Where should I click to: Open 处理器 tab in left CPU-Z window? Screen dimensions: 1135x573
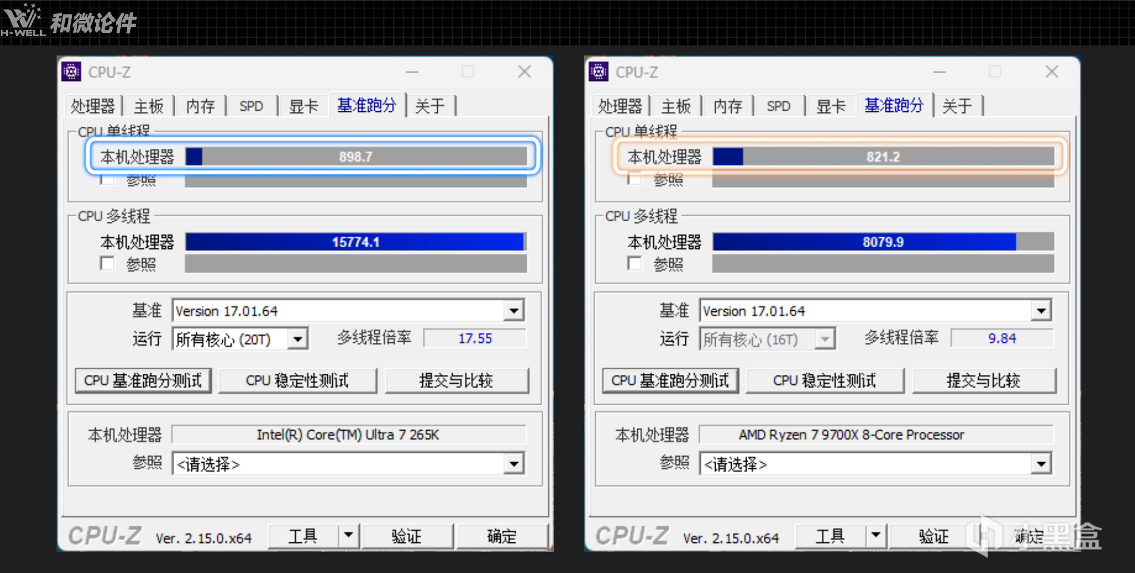point(93,106)
